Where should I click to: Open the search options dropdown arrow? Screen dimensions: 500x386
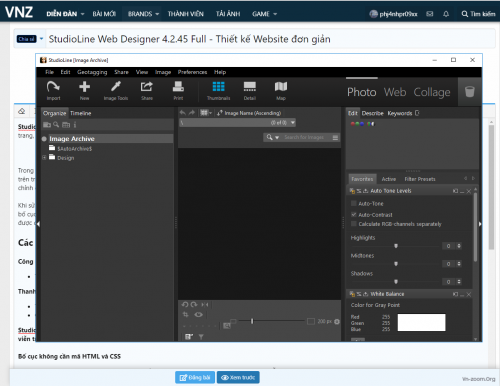click(x=277, y=137)
